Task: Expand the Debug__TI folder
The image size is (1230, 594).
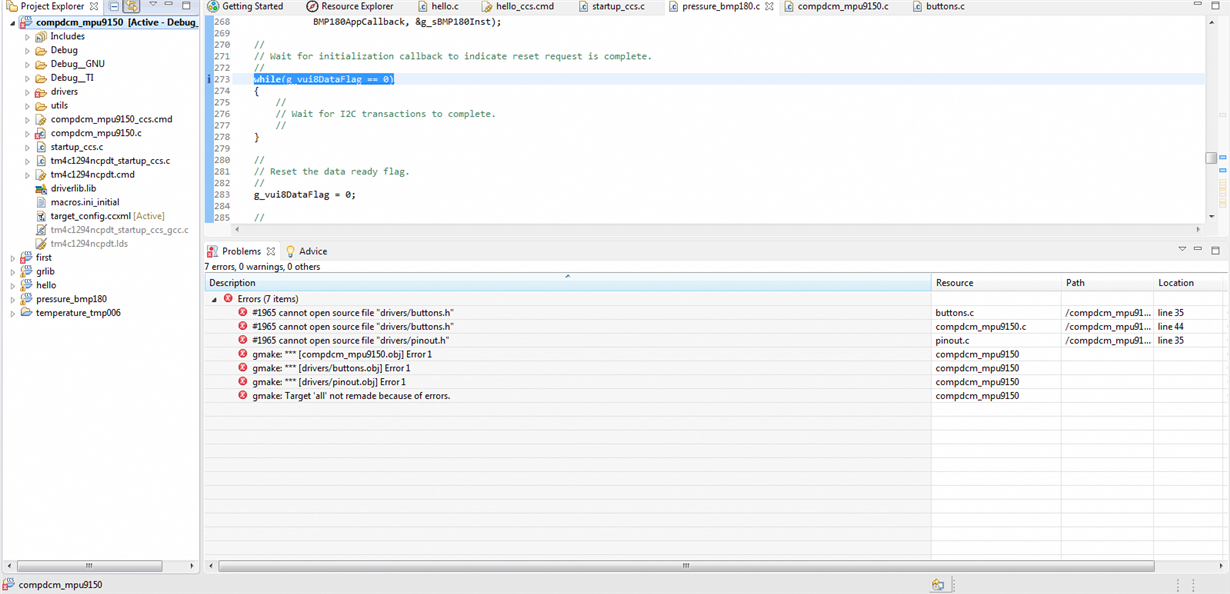Action: point(27,78)
